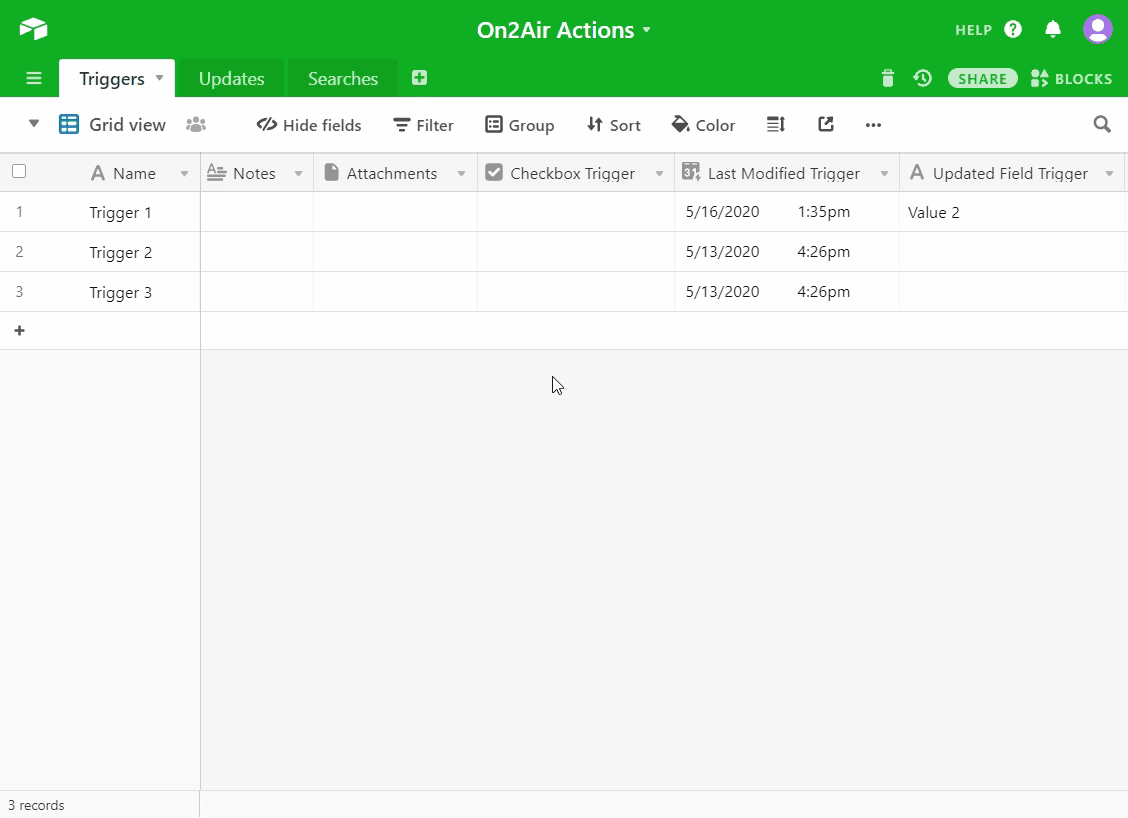This screenshot has height=818, width=1128.
Task: Open Last Modified Trigger column dropdown
Action: (x=884, y=174)
